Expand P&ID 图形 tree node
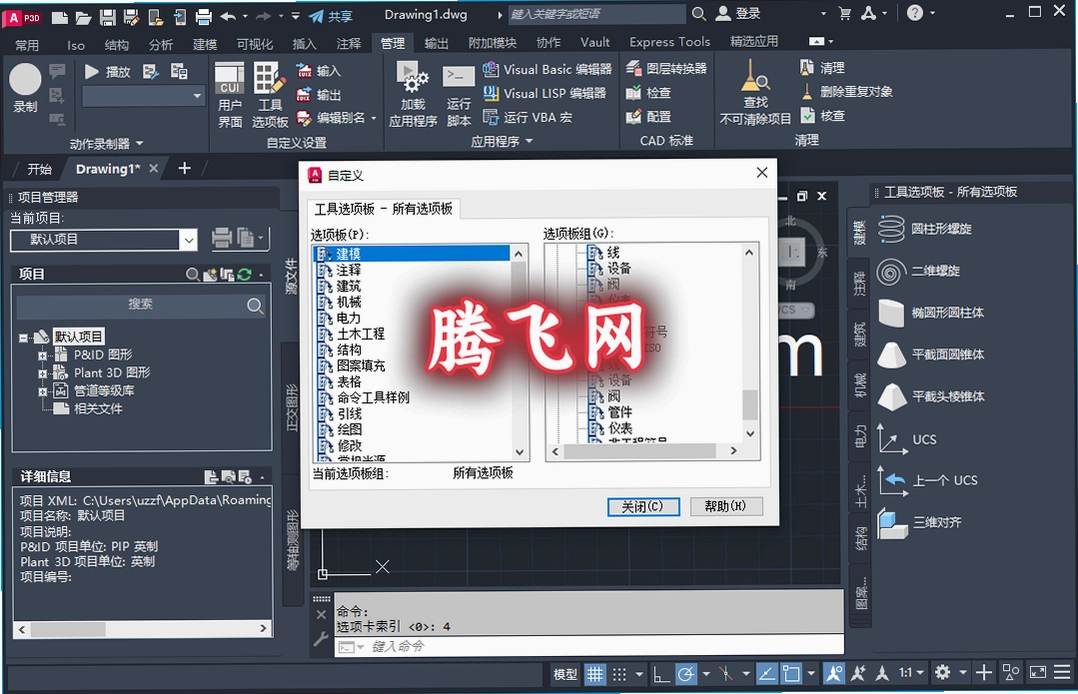Screen dimensions: 1078x694 pos(43,356)
